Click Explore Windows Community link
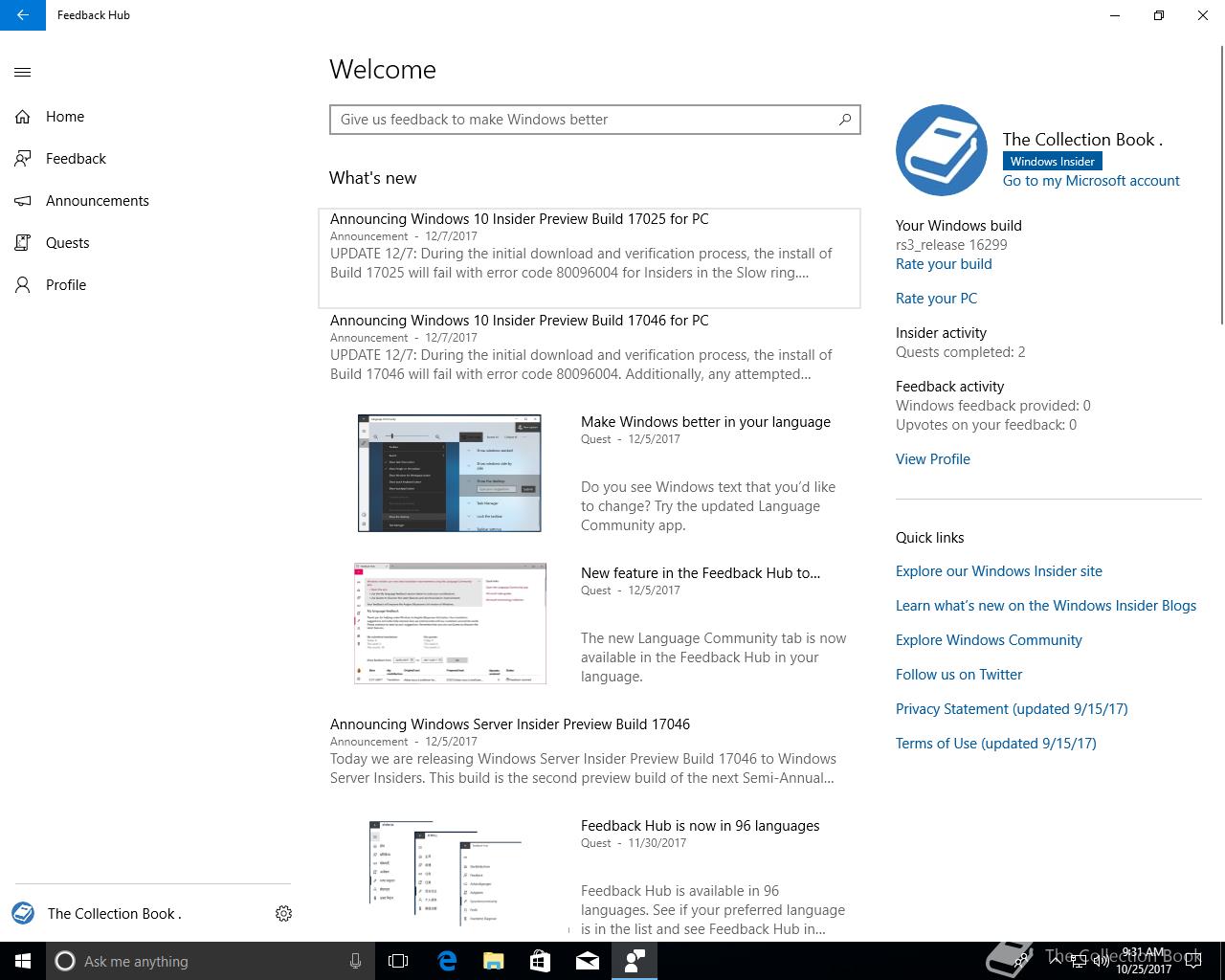 [x=989, y=640]
